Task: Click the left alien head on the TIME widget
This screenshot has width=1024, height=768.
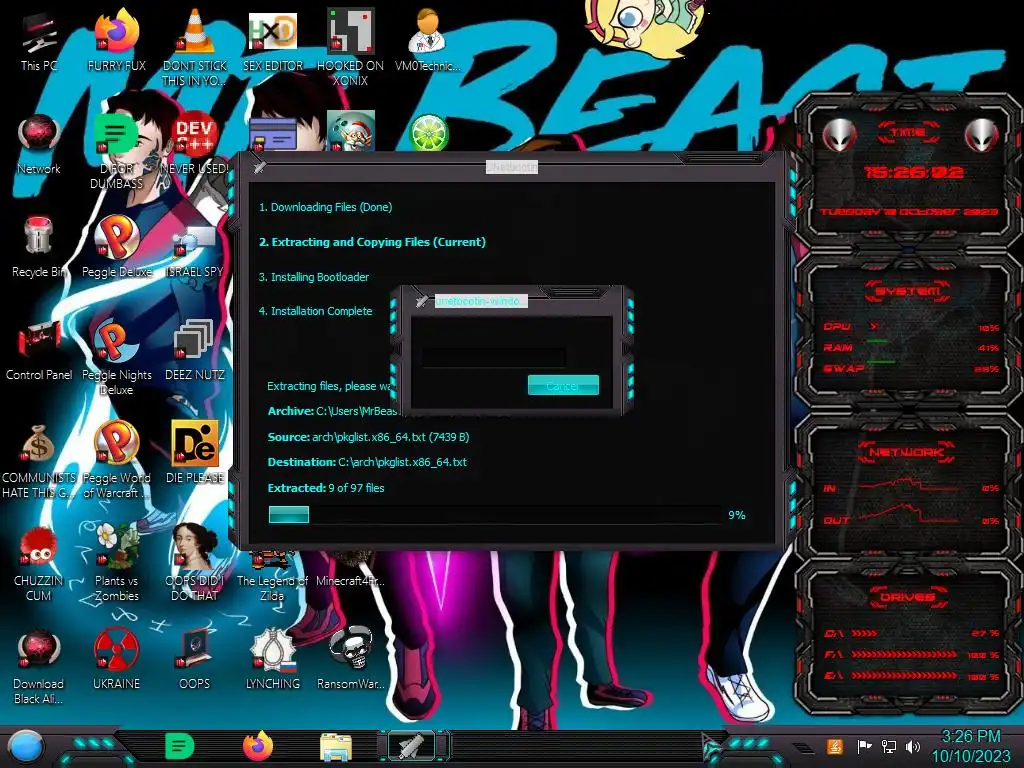Action: (x=839, y=135)
